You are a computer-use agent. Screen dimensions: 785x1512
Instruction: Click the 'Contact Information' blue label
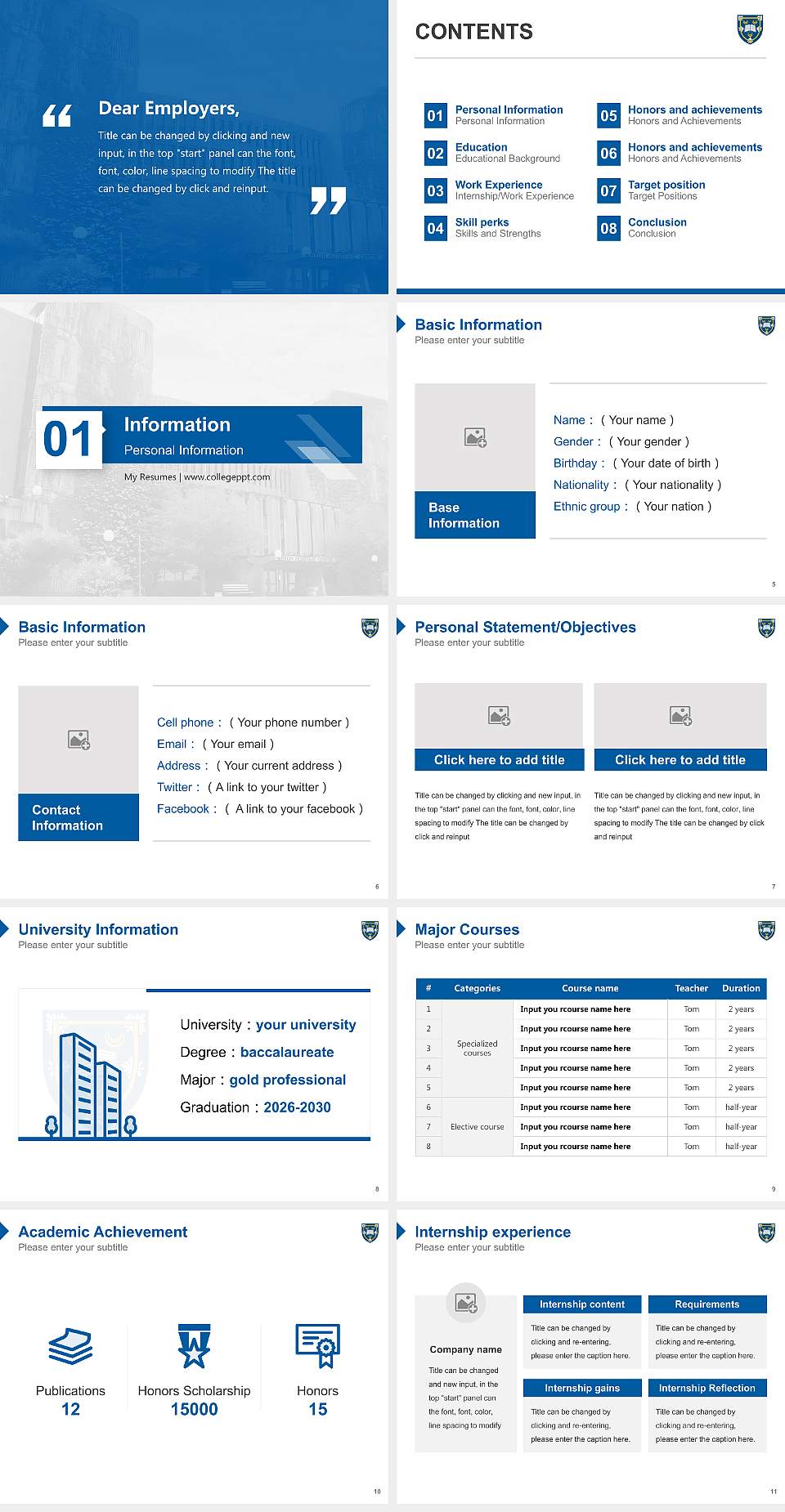[78, 817]
